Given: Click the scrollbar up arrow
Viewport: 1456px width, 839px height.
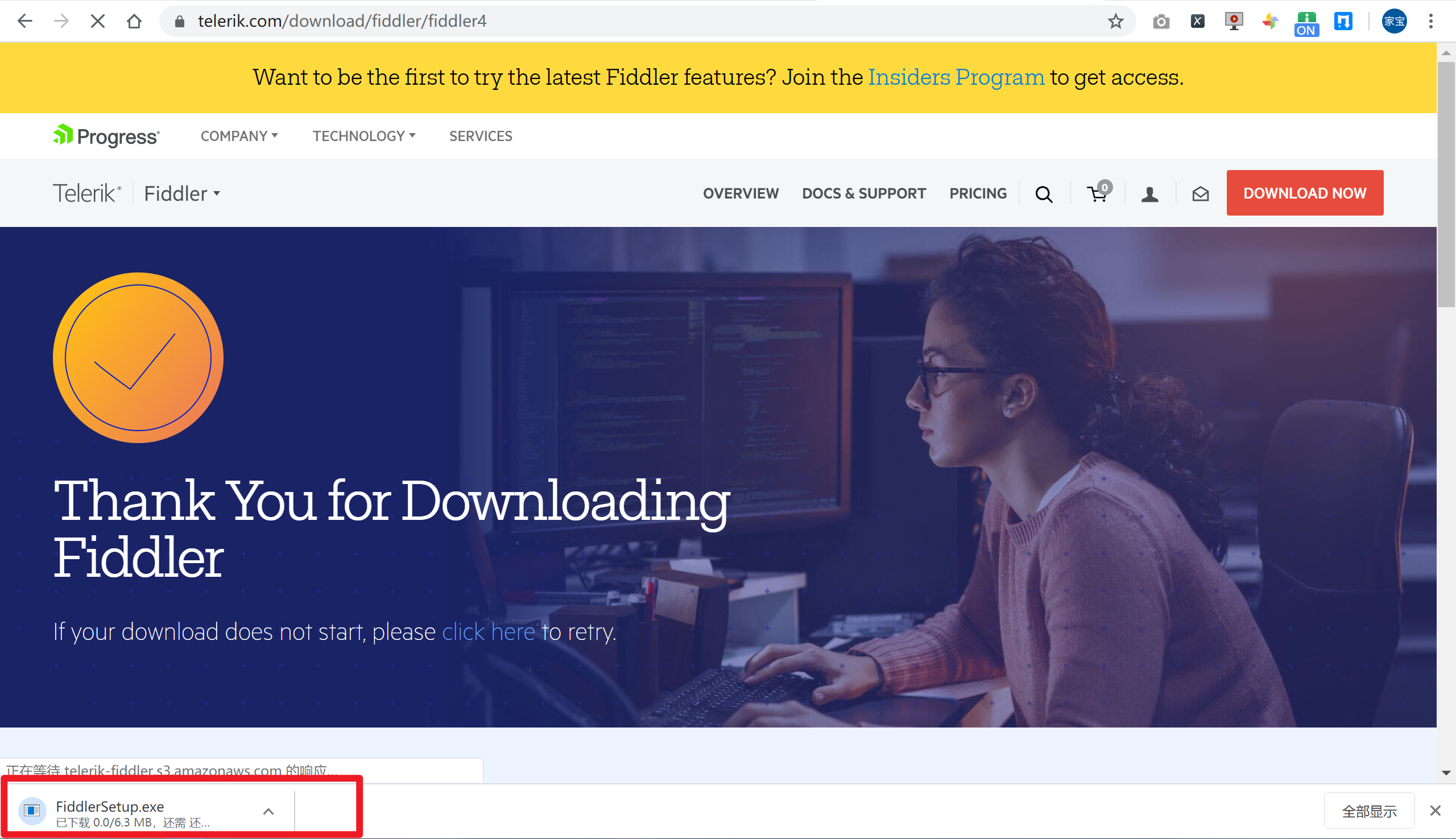Looking at the screenshot, I should tap(1446, 52).
